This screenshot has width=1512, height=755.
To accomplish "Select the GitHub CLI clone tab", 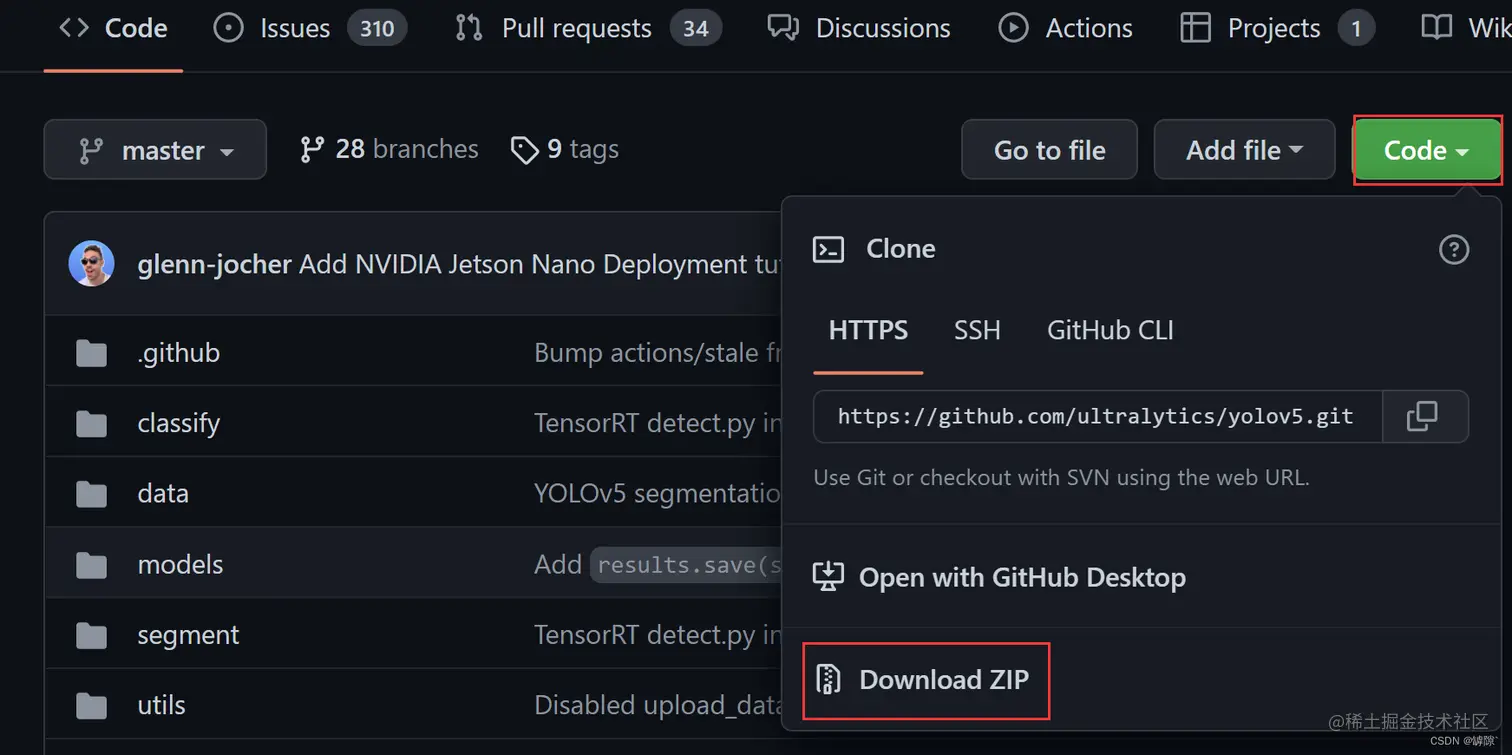I will (1110, 330).
